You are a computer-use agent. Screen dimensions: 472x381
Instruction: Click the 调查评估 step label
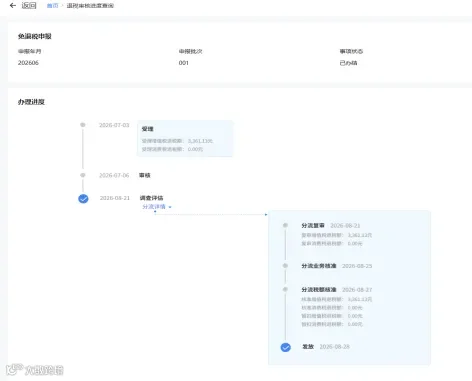click(x=151, y=198)
